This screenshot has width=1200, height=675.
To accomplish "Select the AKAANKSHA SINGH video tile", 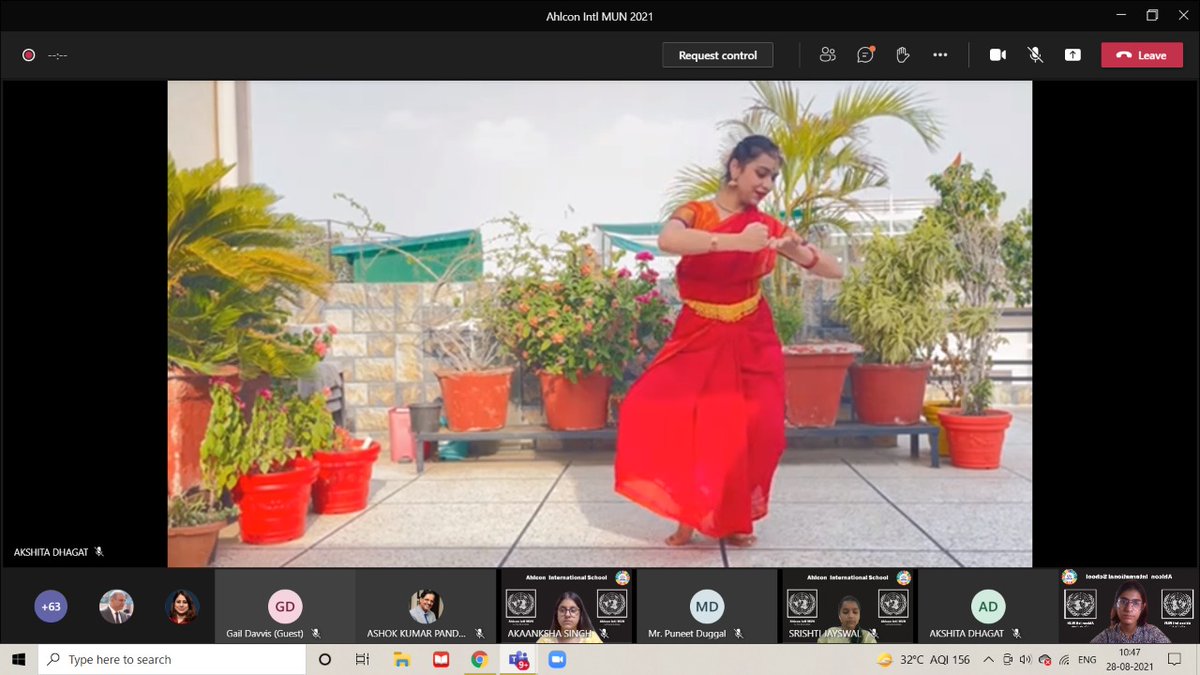I will point(566,606).
